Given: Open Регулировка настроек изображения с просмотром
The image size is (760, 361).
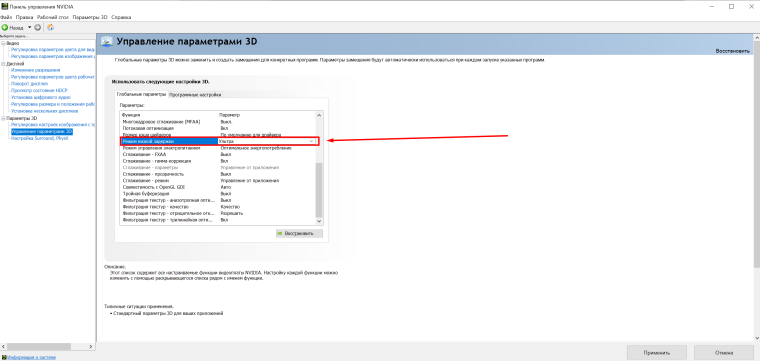Looking at the screenshot, I should point(52,125).
